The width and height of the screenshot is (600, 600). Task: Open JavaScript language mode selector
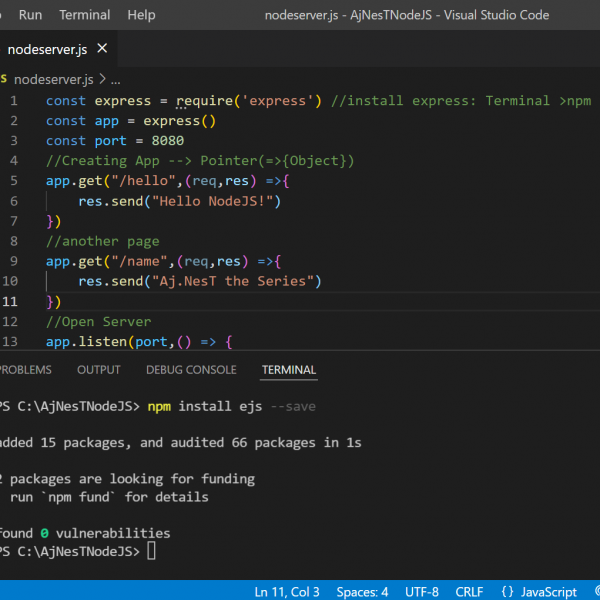(x=539, y=591)
